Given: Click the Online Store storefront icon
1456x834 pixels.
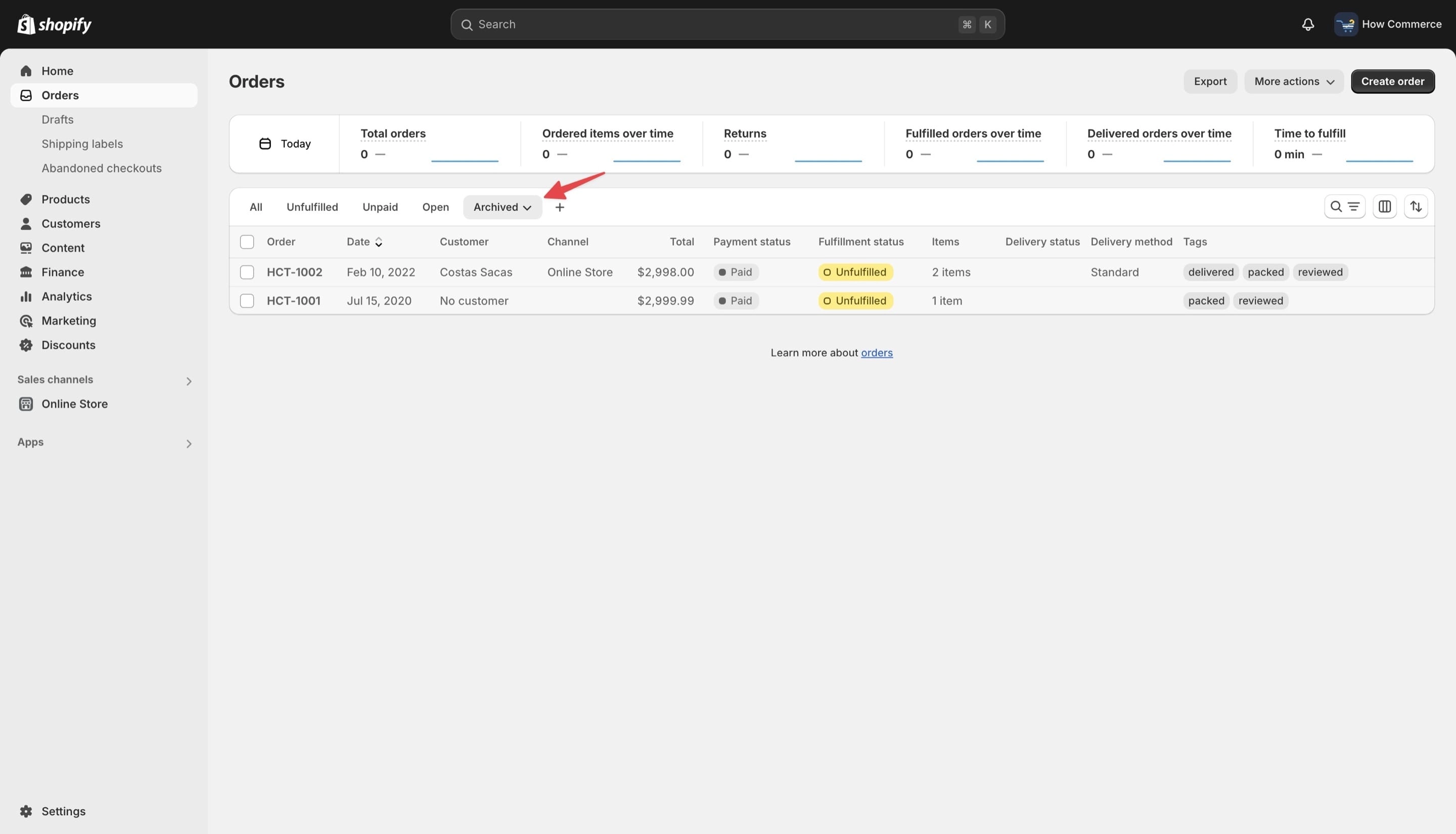Looking at the screenshot, I should pos(26,404).
